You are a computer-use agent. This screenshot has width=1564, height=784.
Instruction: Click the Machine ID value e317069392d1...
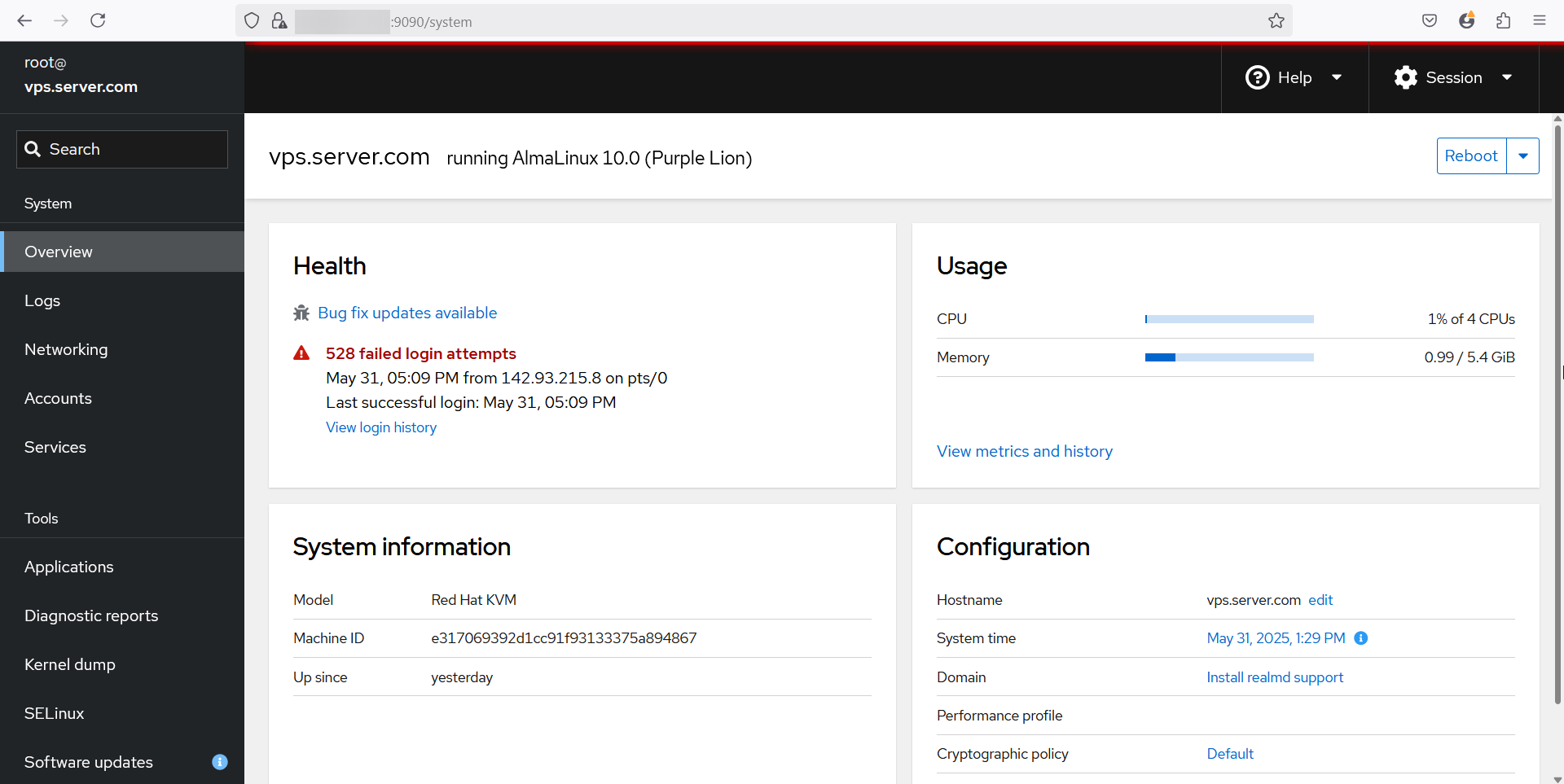pyautogui.click(x=564, y=638)
